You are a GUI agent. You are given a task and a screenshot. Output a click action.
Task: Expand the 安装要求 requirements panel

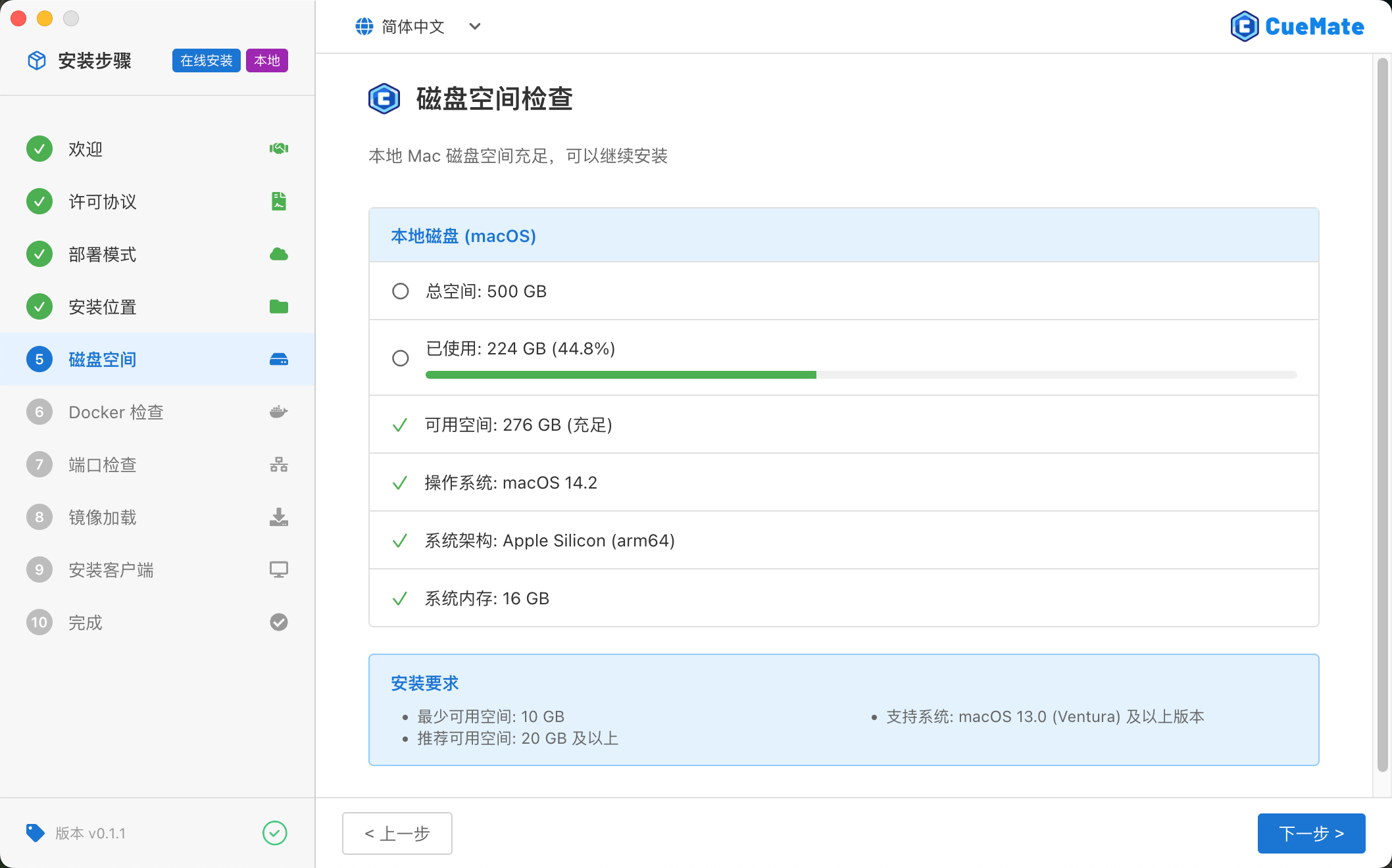point(424,683)
